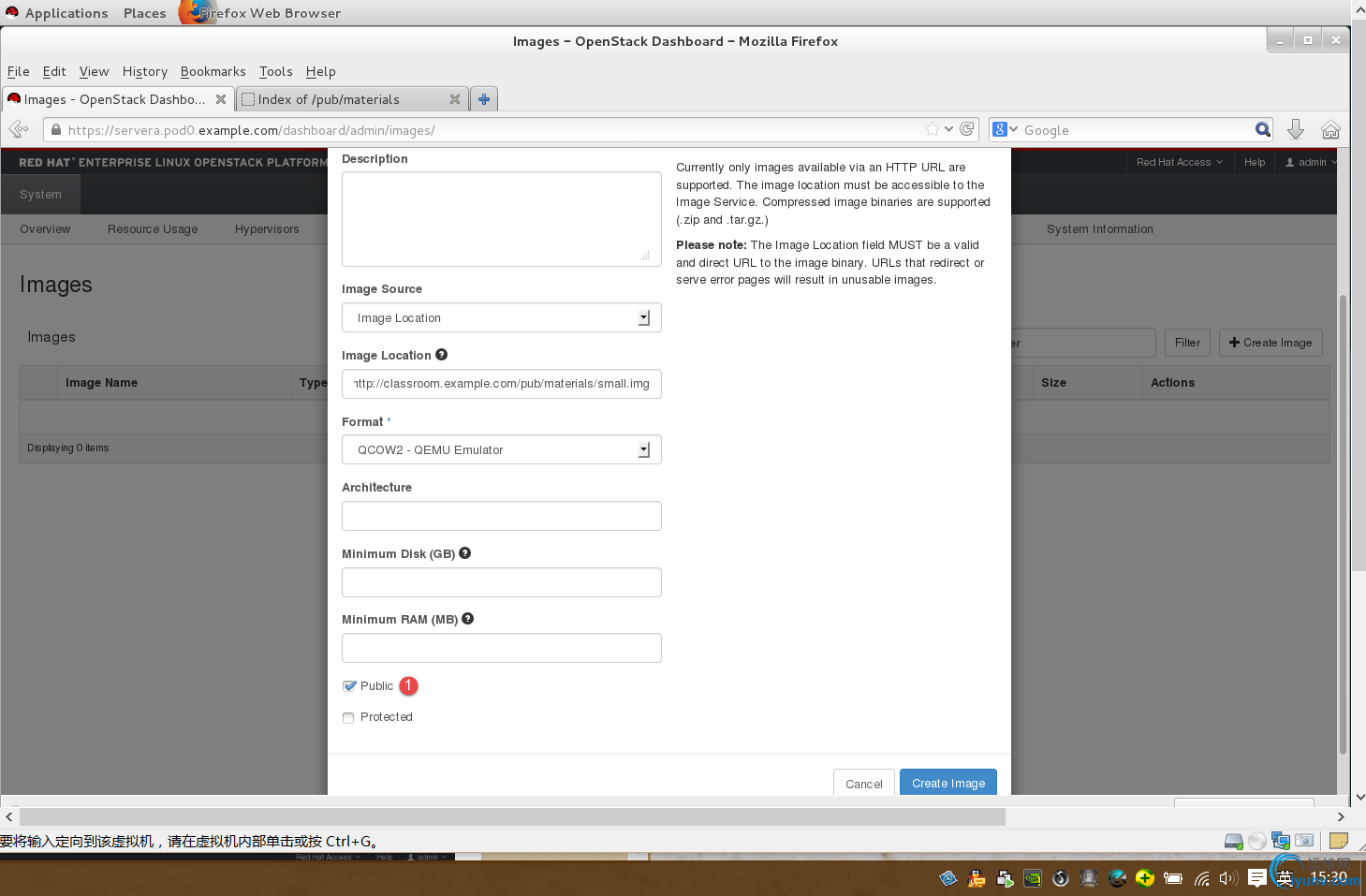Open the View menu
The height and width of the screenshot is (896, 1366).
pos(94,71)
